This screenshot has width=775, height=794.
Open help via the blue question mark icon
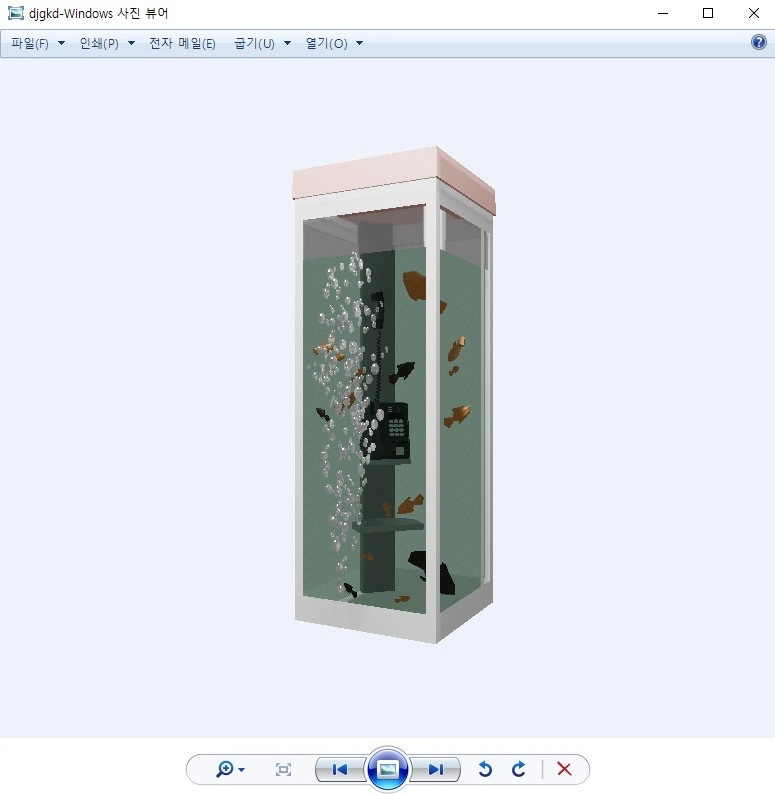pyautogui.click(x=758, y=42)
